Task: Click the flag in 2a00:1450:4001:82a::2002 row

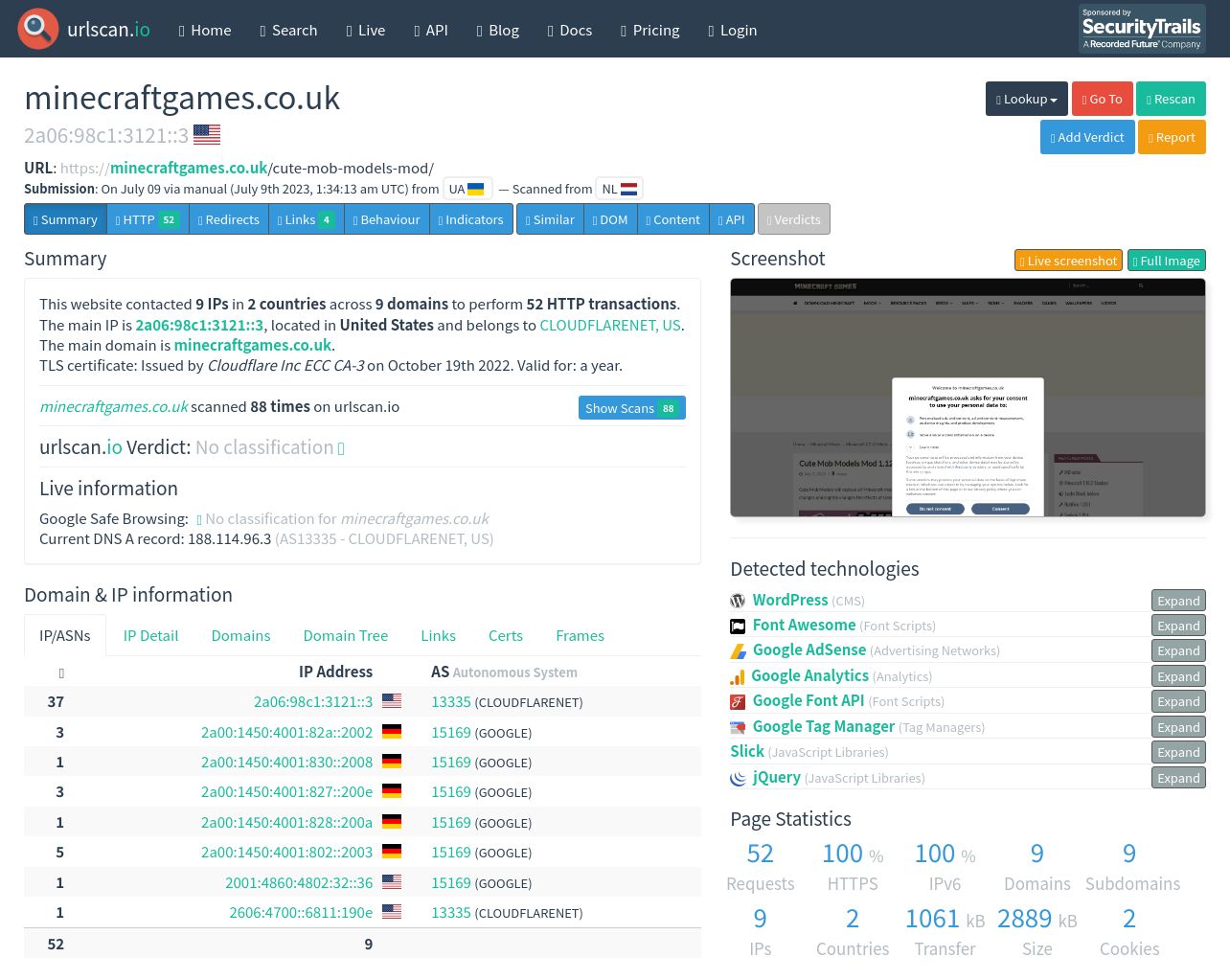Action: tap(392, 732)
